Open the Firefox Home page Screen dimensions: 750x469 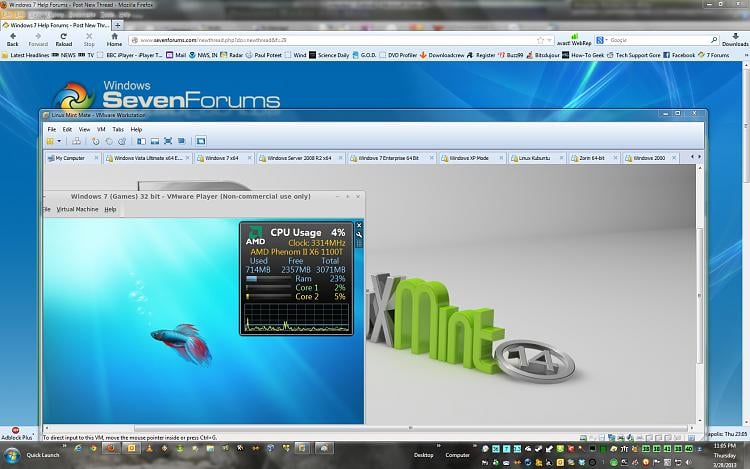[x=114, y=40]
